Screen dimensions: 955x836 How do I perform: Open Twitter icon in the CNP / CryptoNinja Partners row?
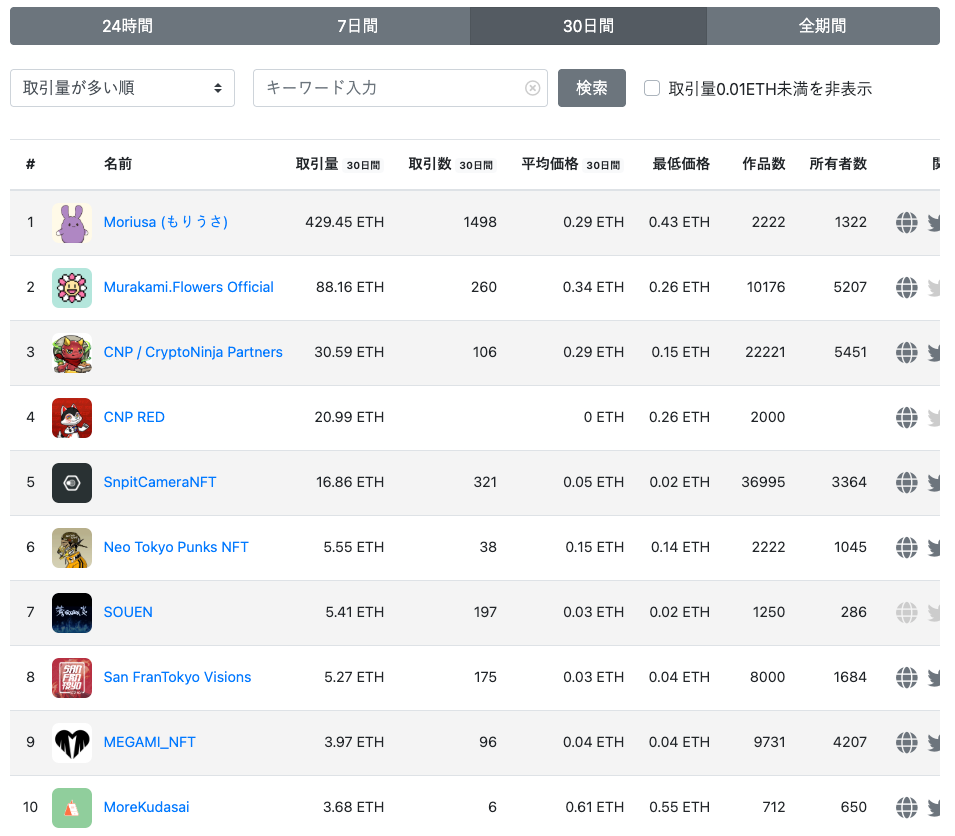pos(934,353)
